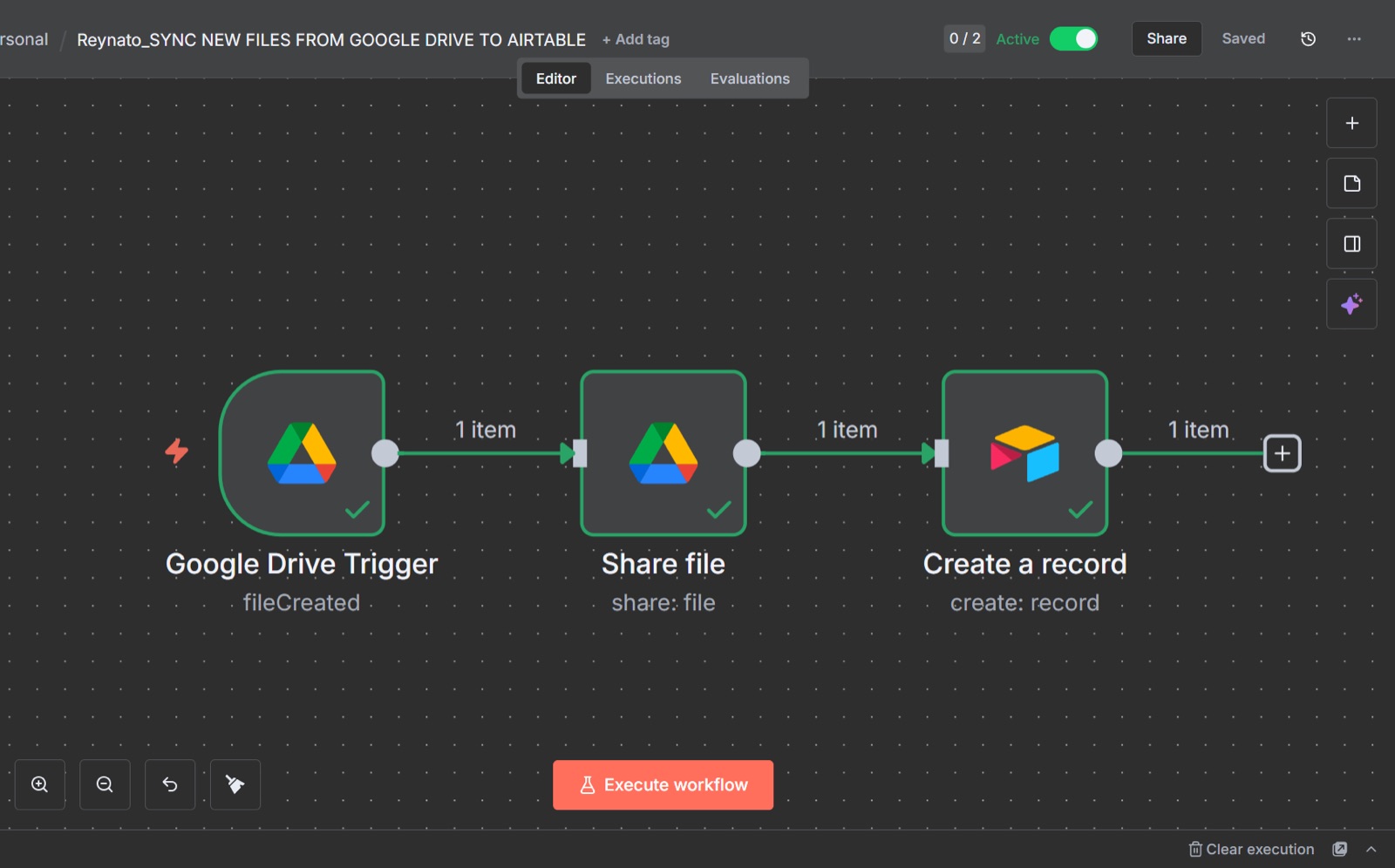The height and width of the screenshot is (868, 1395).
Task: Click the 'Google Drive Trigger' node label
Action: [x=302, y=564]
